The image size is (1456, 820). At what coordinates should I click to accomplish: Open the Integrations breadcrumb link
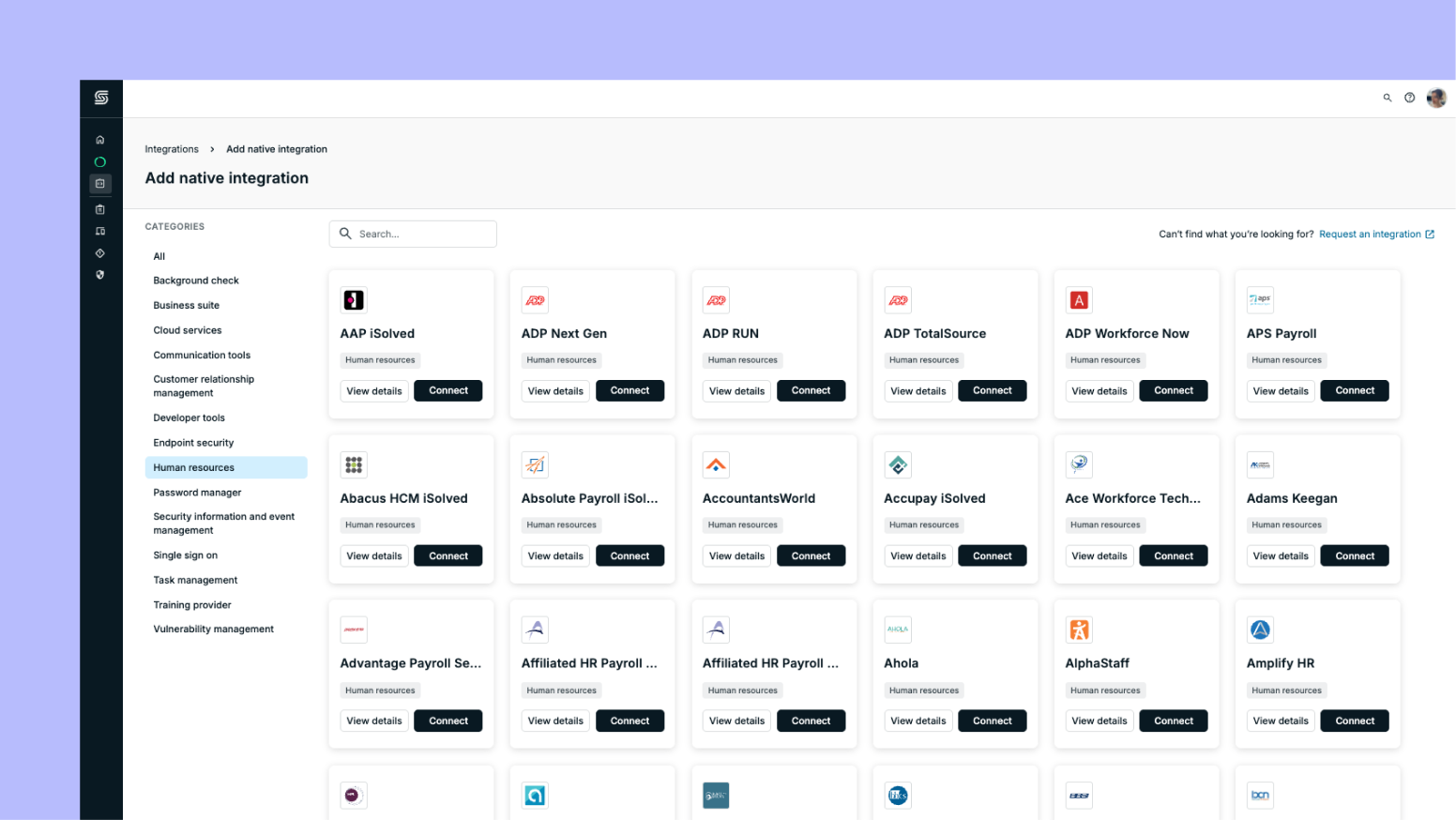click(x=172, y=148)
